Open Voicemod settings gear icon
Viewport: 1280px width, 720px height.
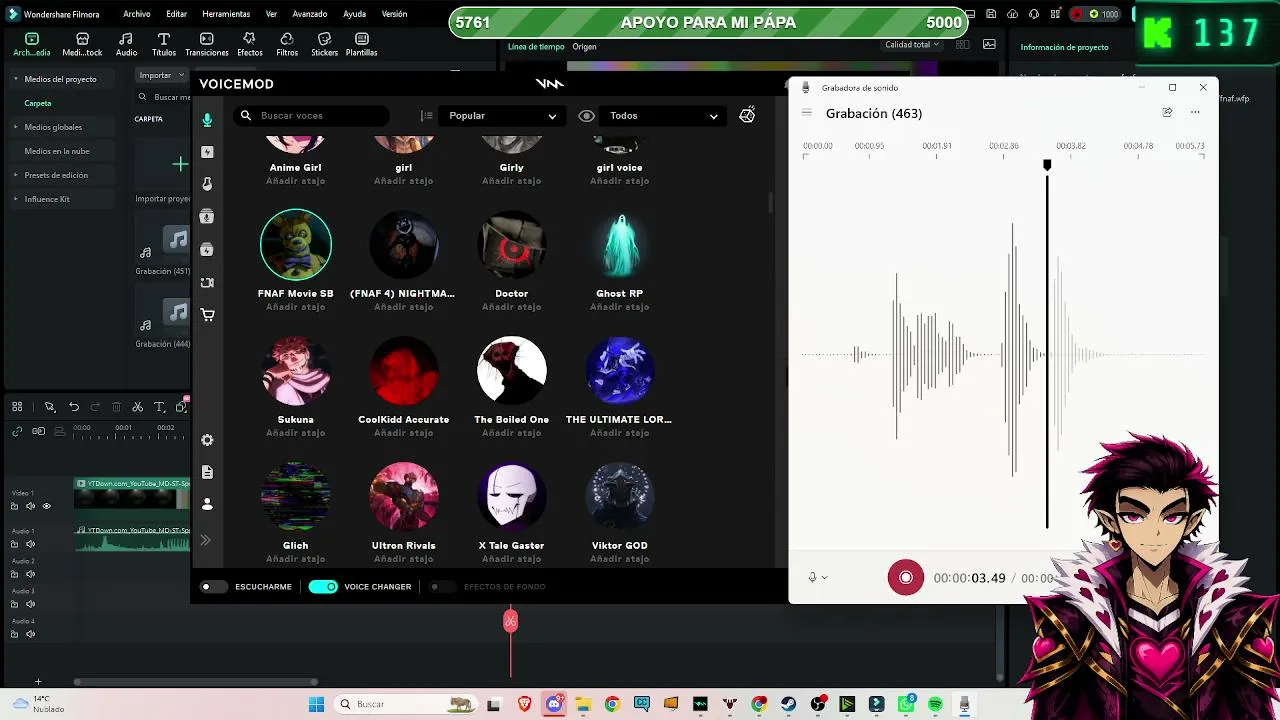point(207,440)
